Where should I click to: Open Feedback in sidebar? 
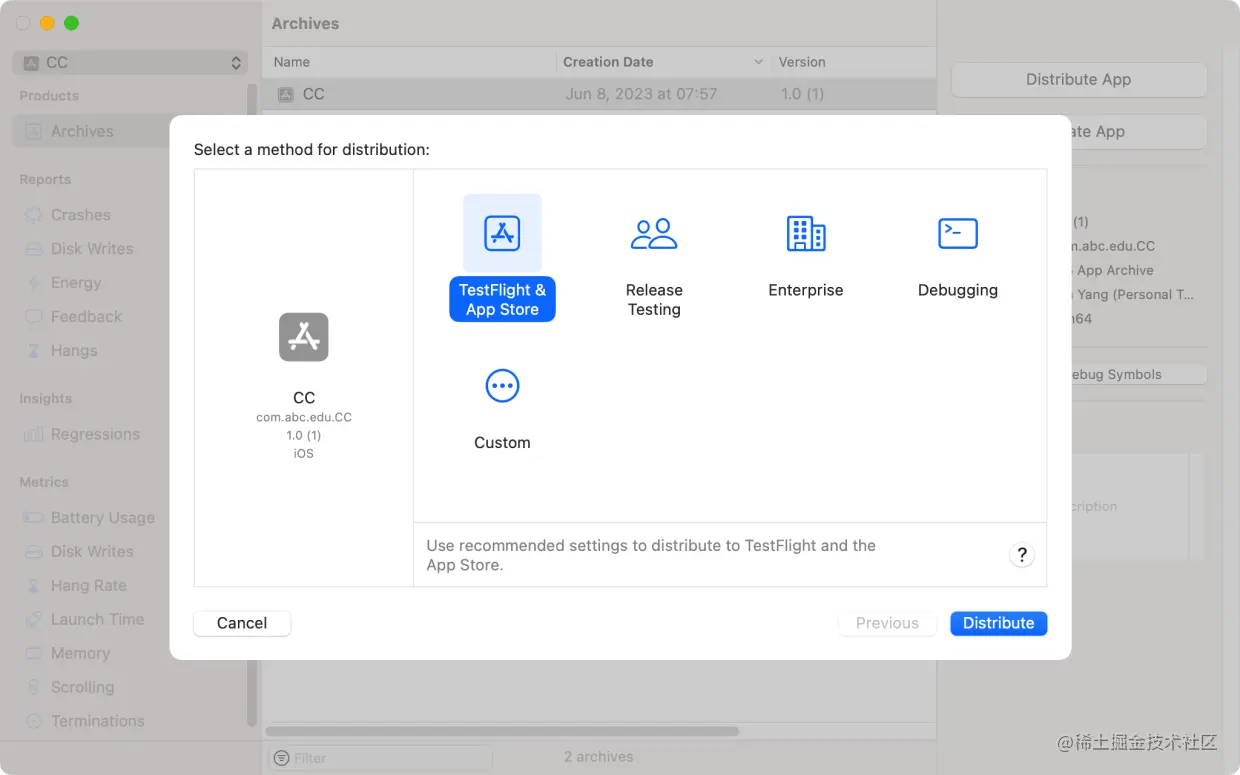coord(86,317)
